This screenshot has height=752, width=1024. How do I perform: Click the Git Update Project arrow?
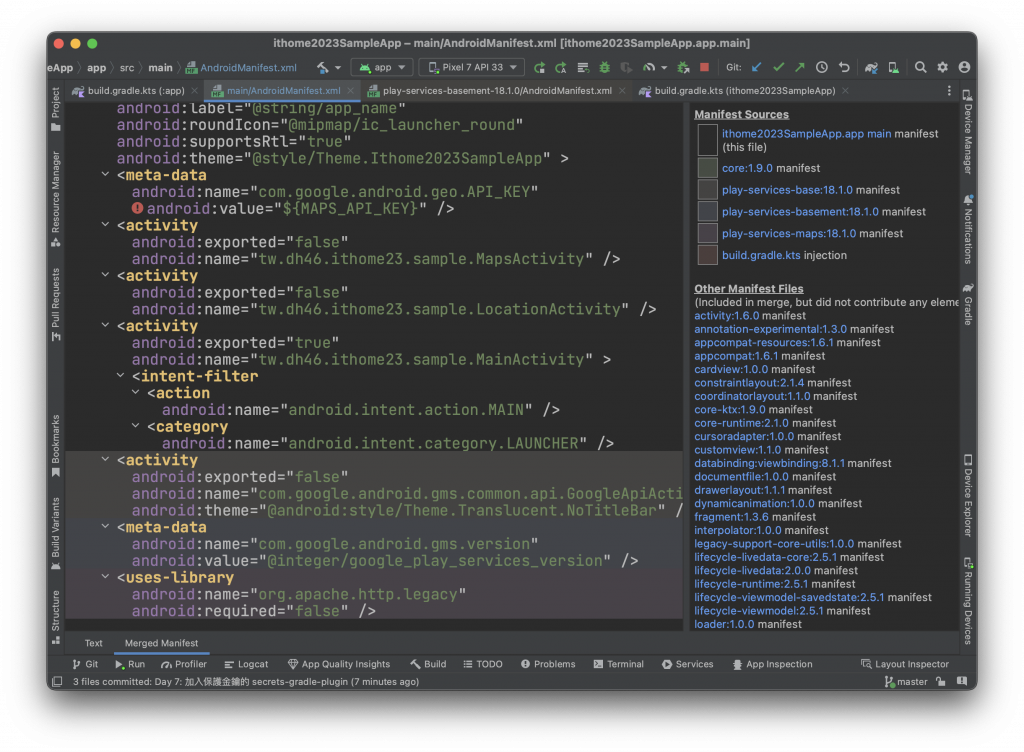point(756,67)
